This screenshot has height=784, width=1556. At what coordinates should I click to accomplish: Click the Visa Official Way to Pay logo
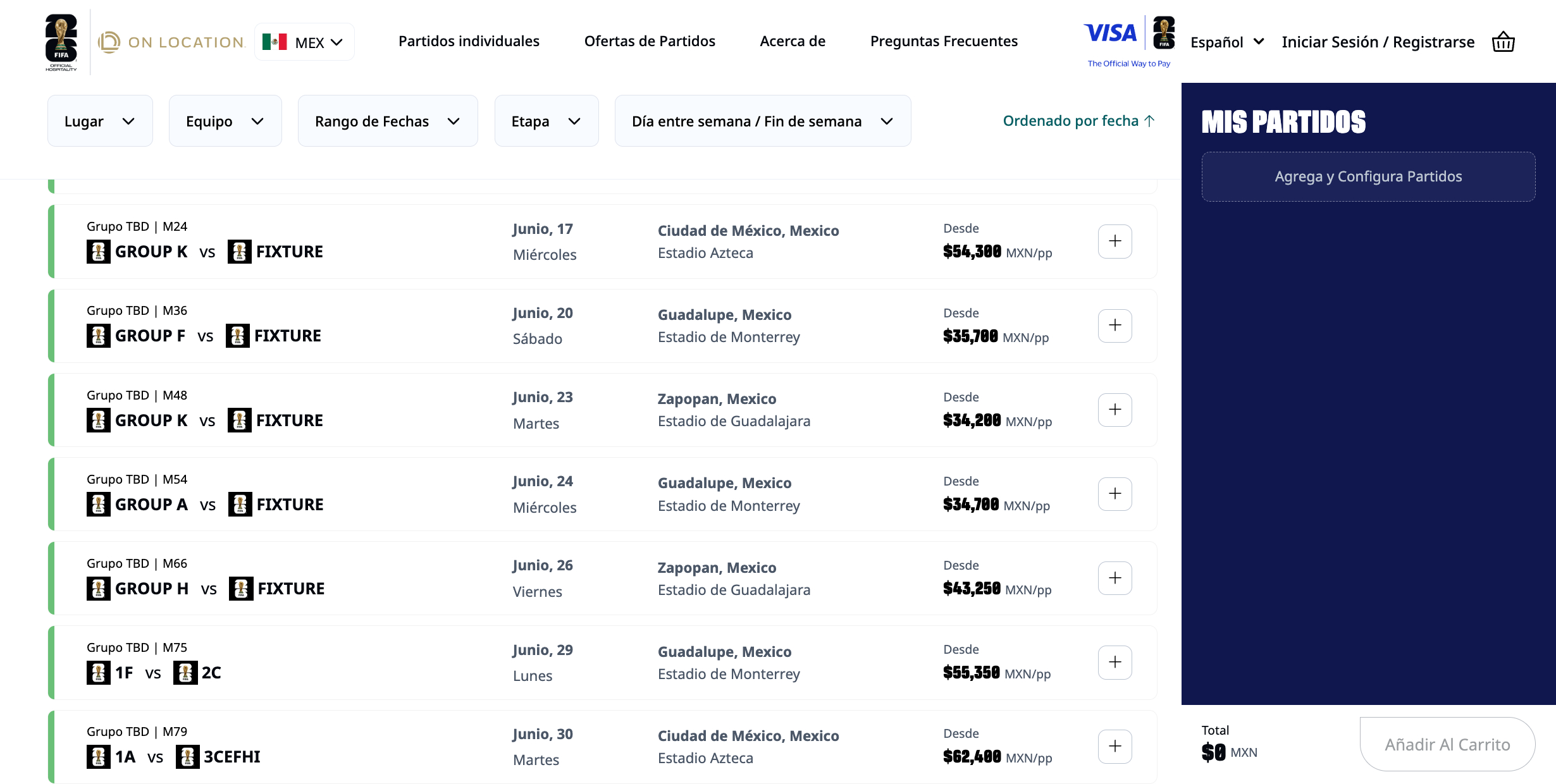1129,42
